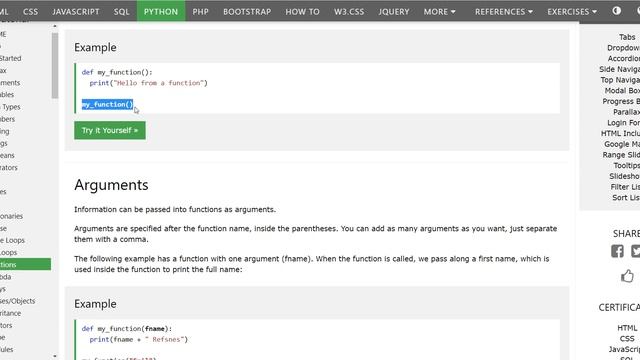Viewport: 640px width, 360px height.
Task: Open the Top Navigation how-to link
Action: (x=620, y=80)
